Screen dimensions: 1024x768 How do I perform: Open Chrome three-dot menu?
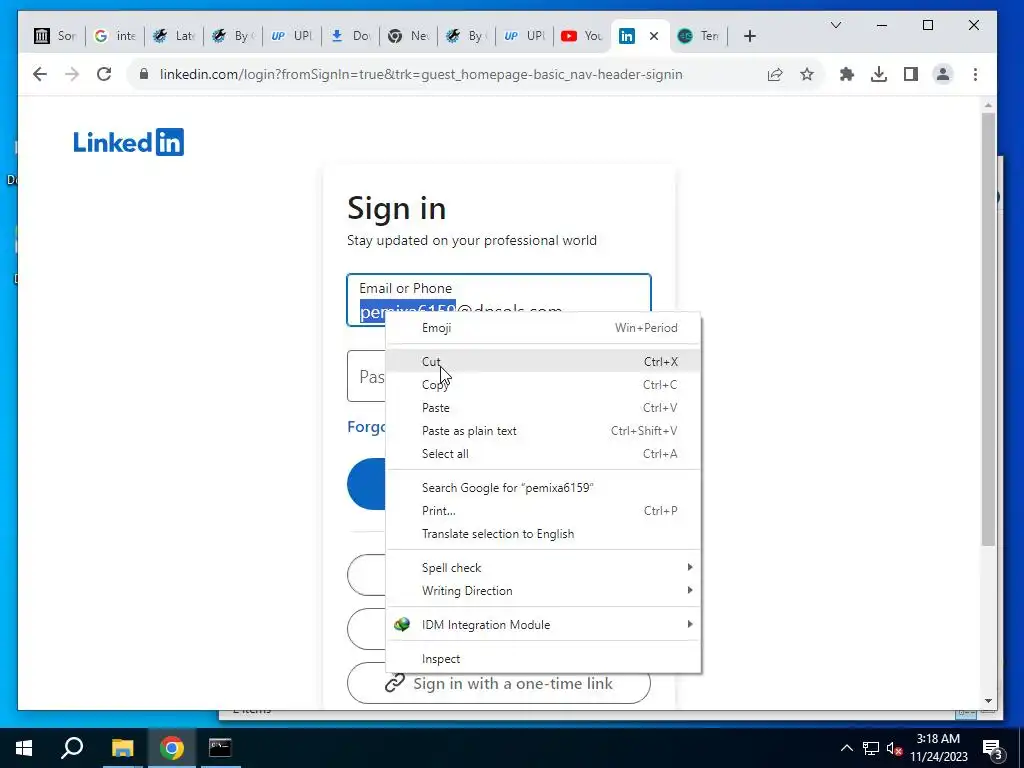(975, 74)
